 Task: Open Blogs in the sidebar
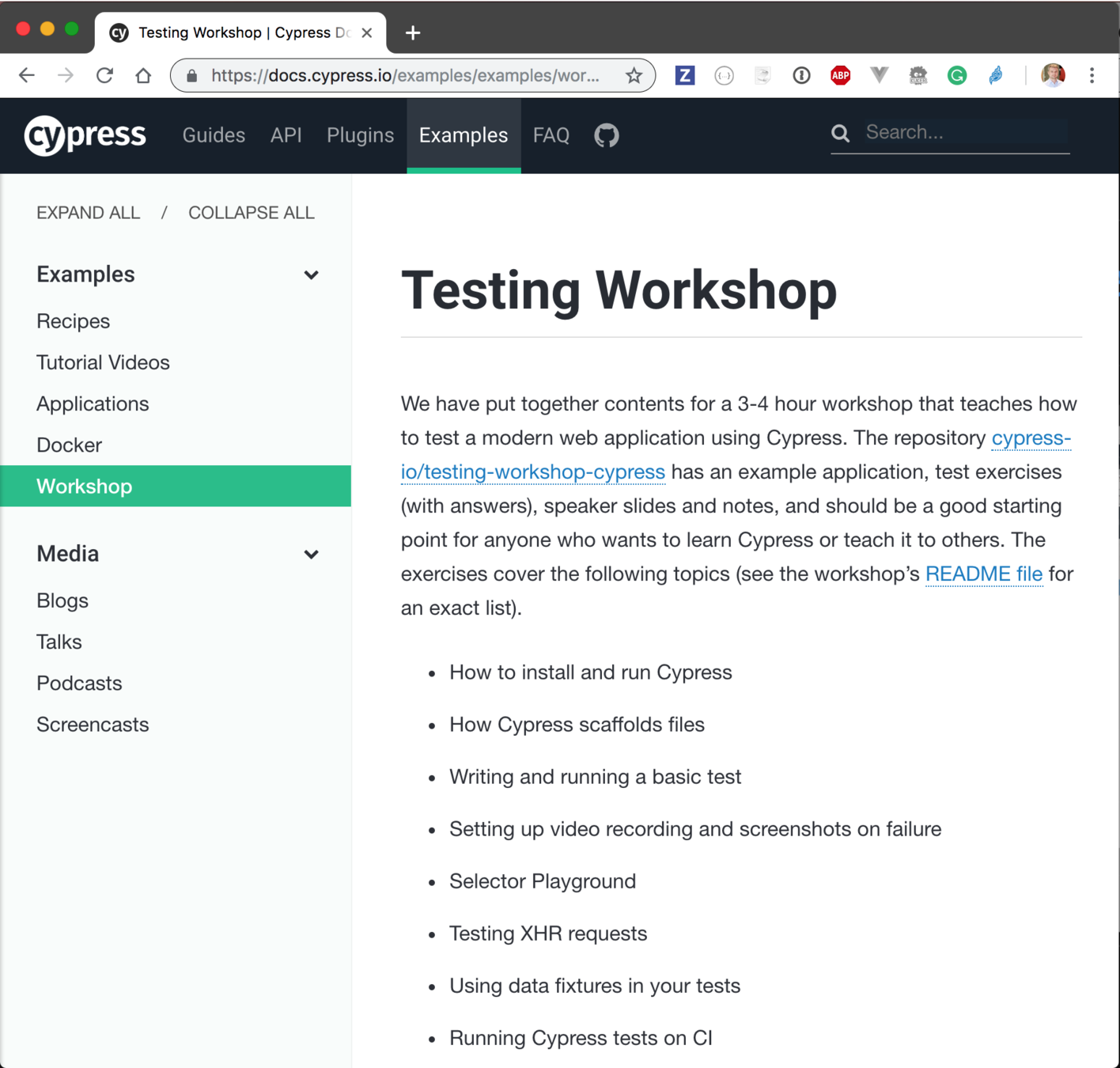tap(62, 600)
